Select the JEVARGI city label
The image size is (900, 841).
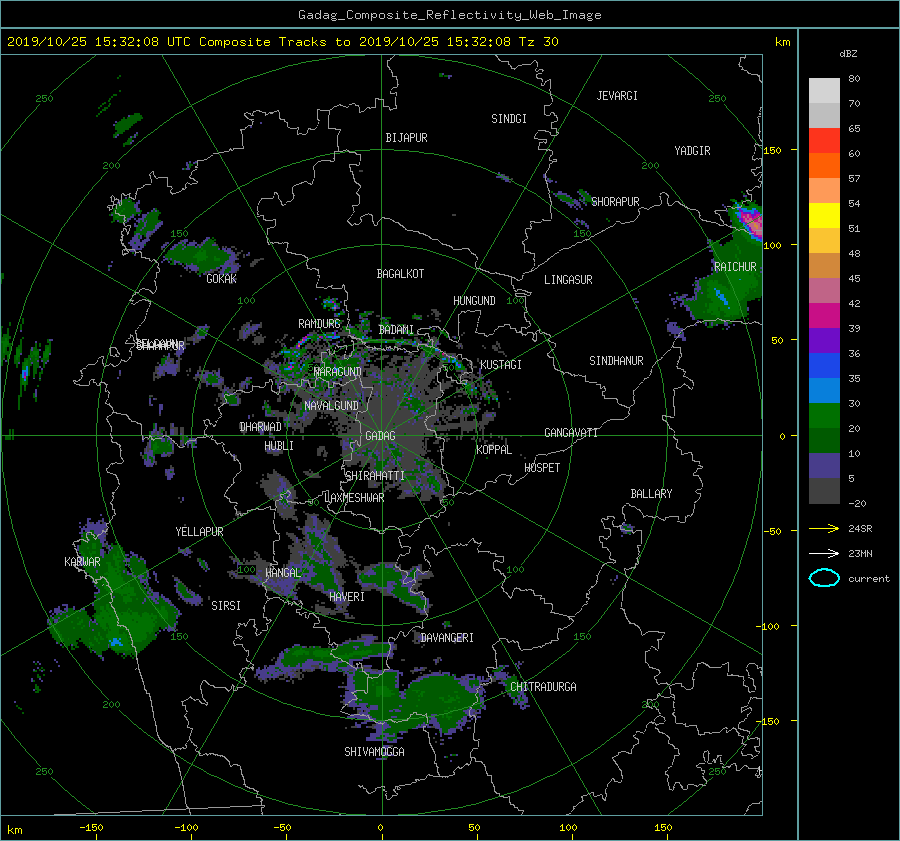pos(617,96)
